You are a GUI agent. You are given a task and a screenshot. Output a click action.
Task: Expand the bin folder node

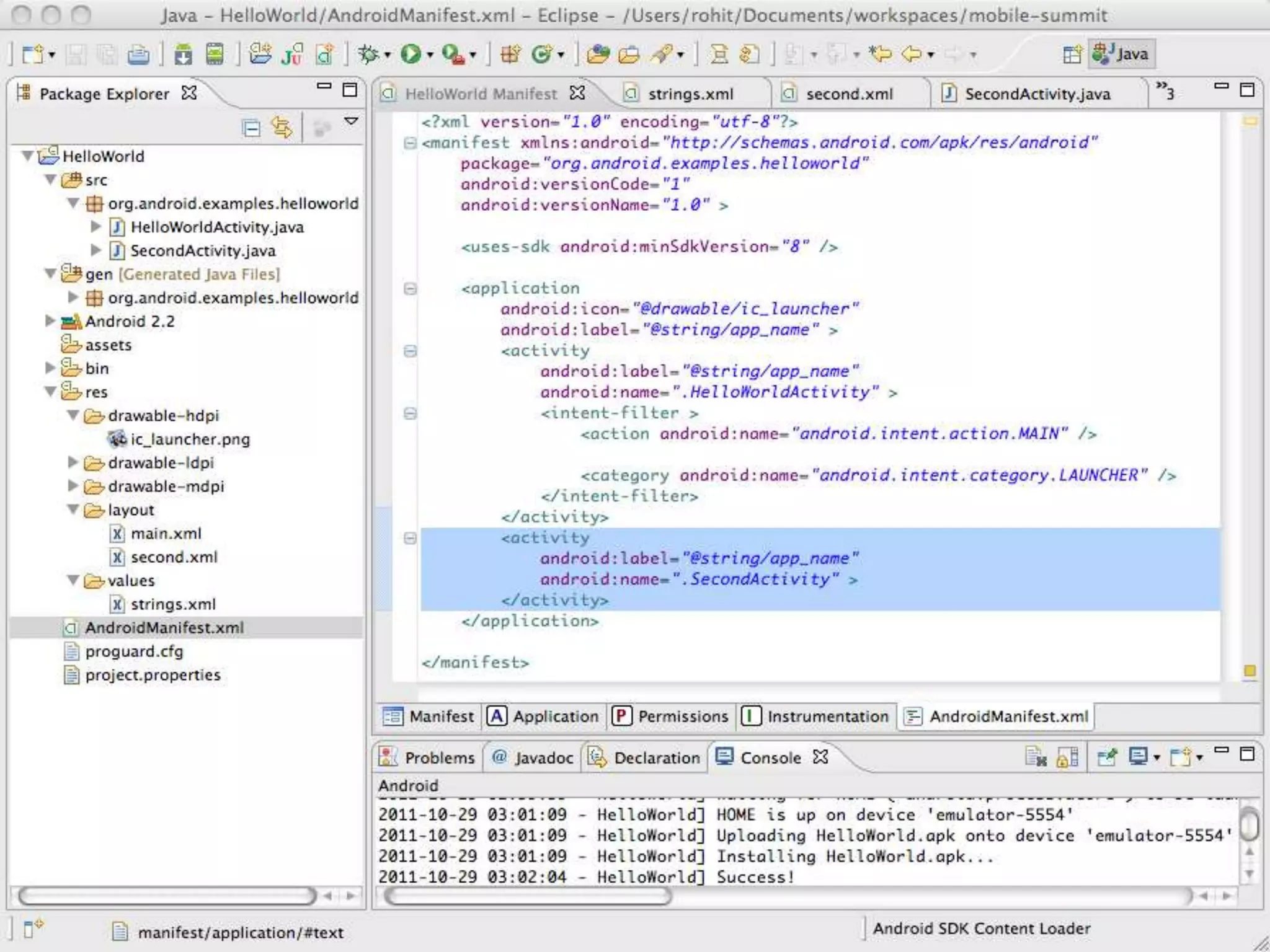[x=50, y=368]
